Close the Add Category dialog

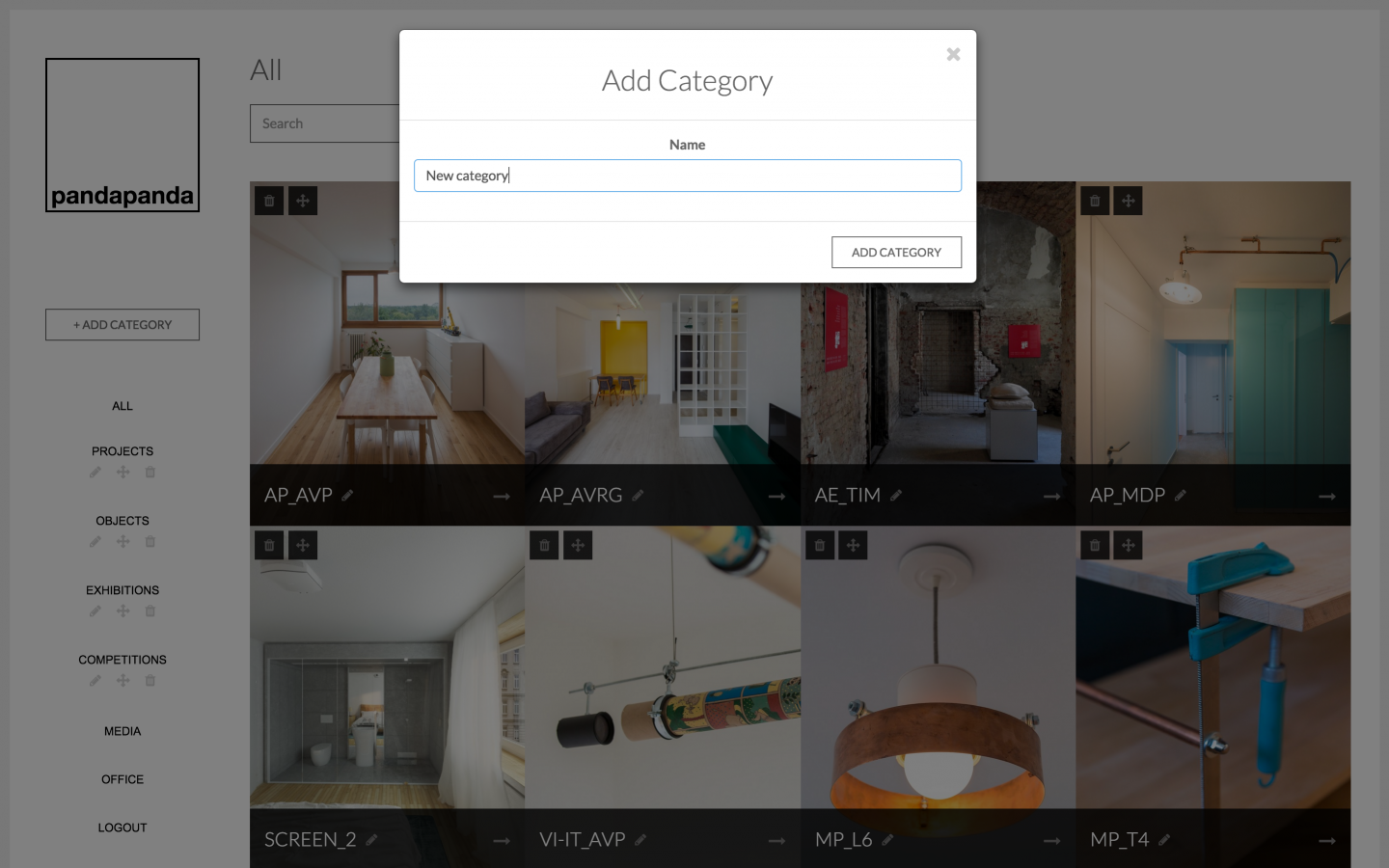coord(953,54)
